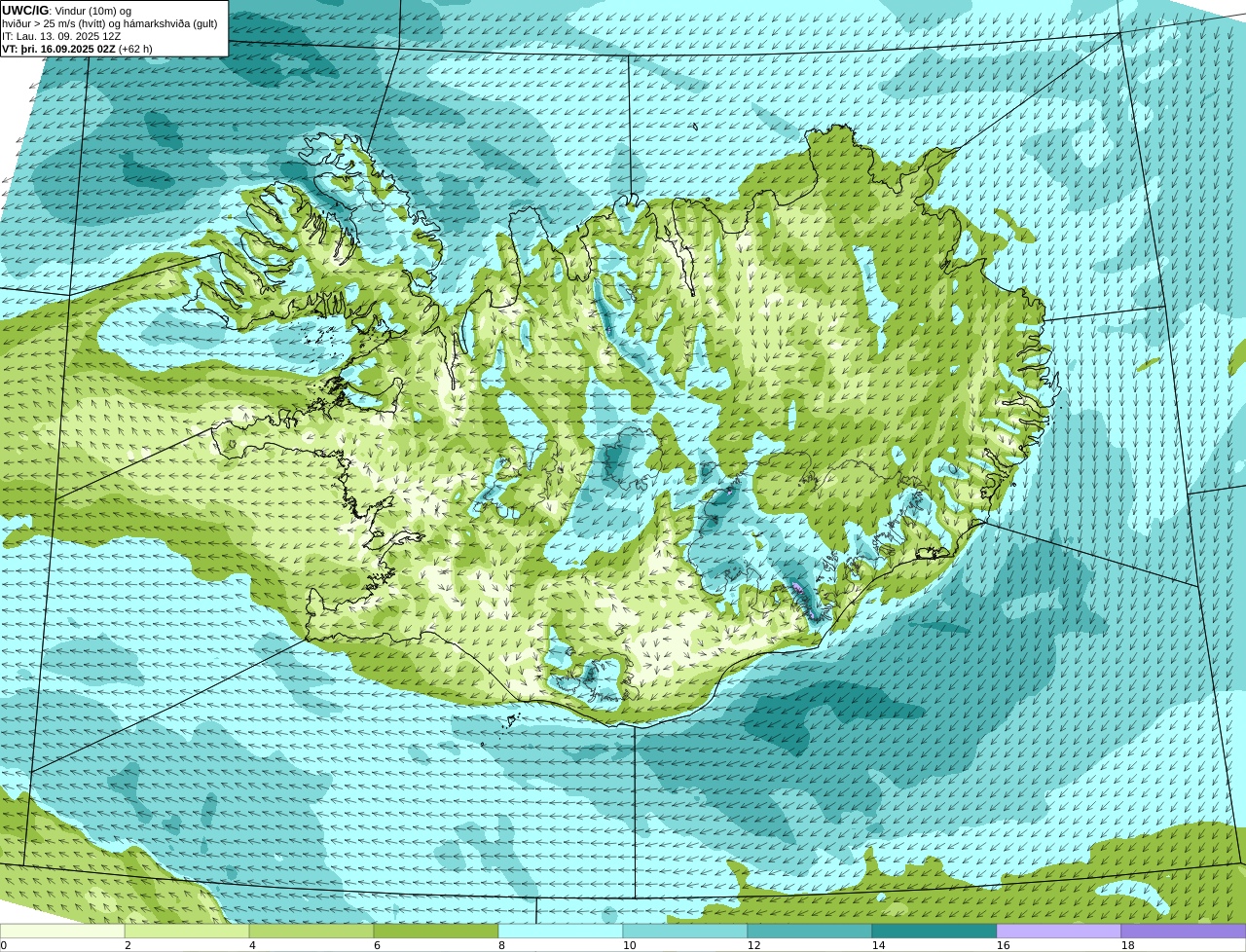Select the 2–4 m/s legend color block
This screenshot has height=952, width=1246.
pos(187,931)
